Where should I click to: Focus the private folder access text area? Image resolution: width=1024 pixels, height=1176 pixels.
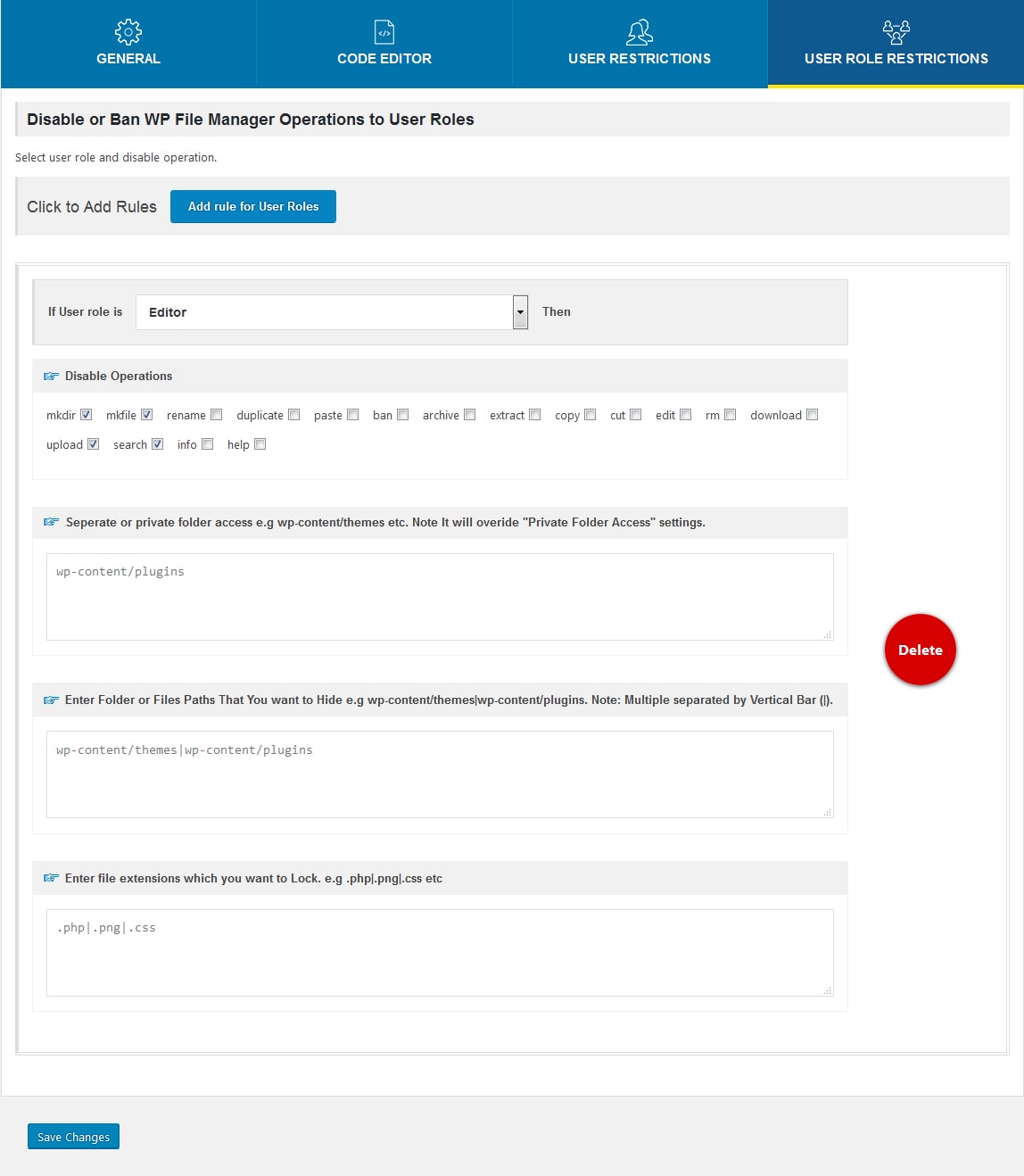tap(440, 596)
